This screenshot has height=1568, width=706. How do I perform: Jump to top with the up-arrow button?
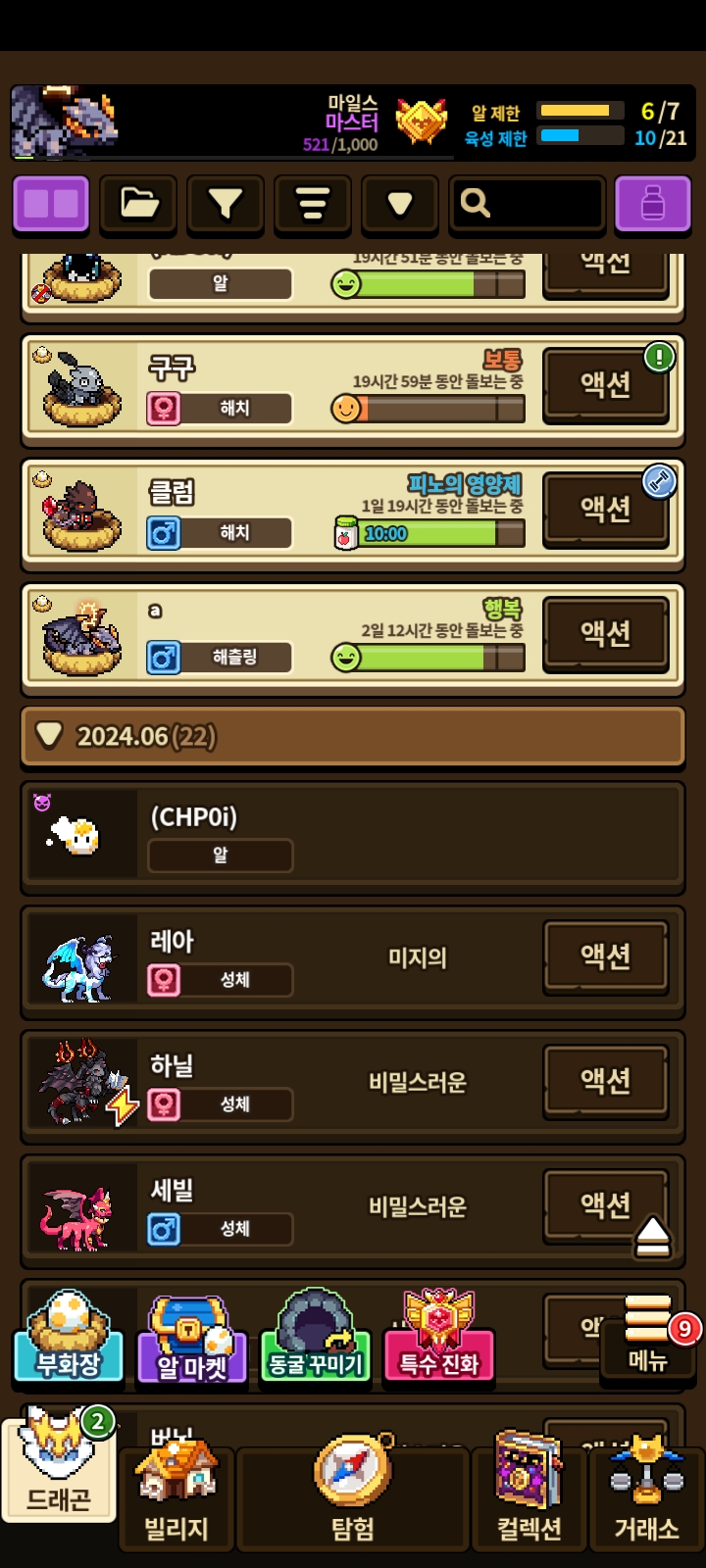point(653,1237)
